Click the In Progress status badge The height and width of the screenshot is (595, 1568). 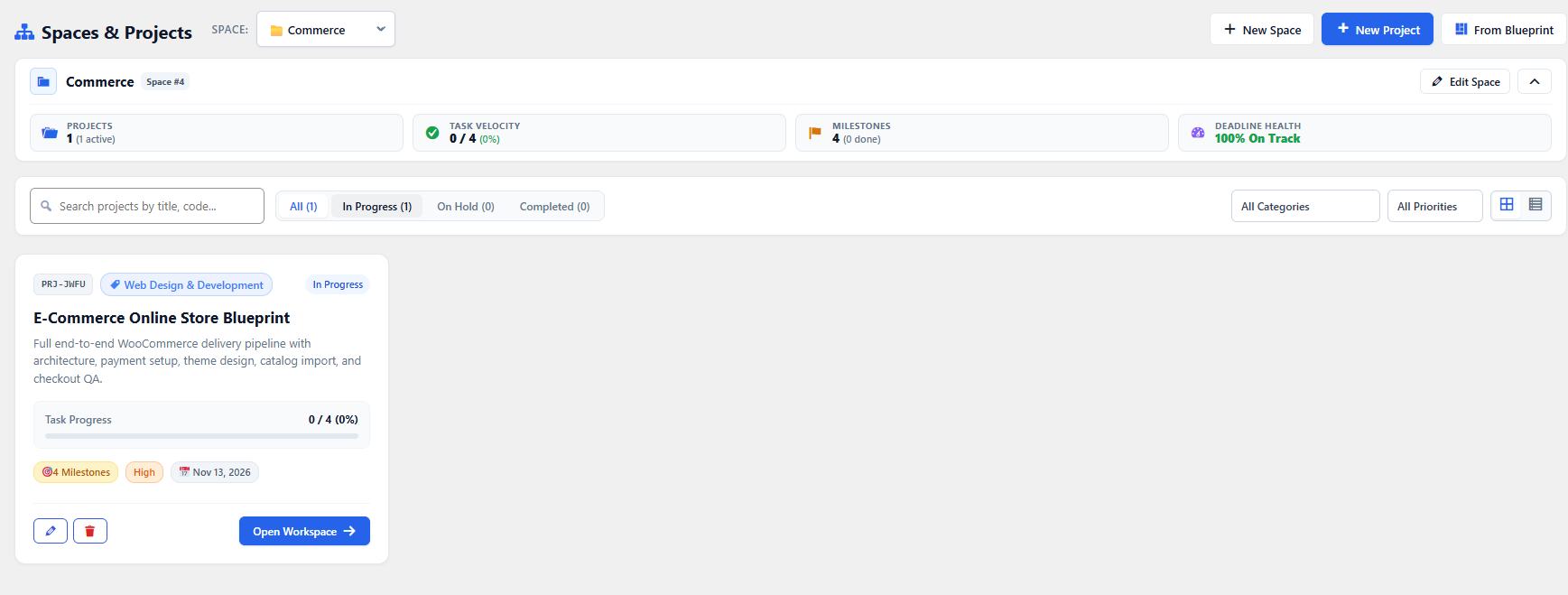tap(338, 284)
